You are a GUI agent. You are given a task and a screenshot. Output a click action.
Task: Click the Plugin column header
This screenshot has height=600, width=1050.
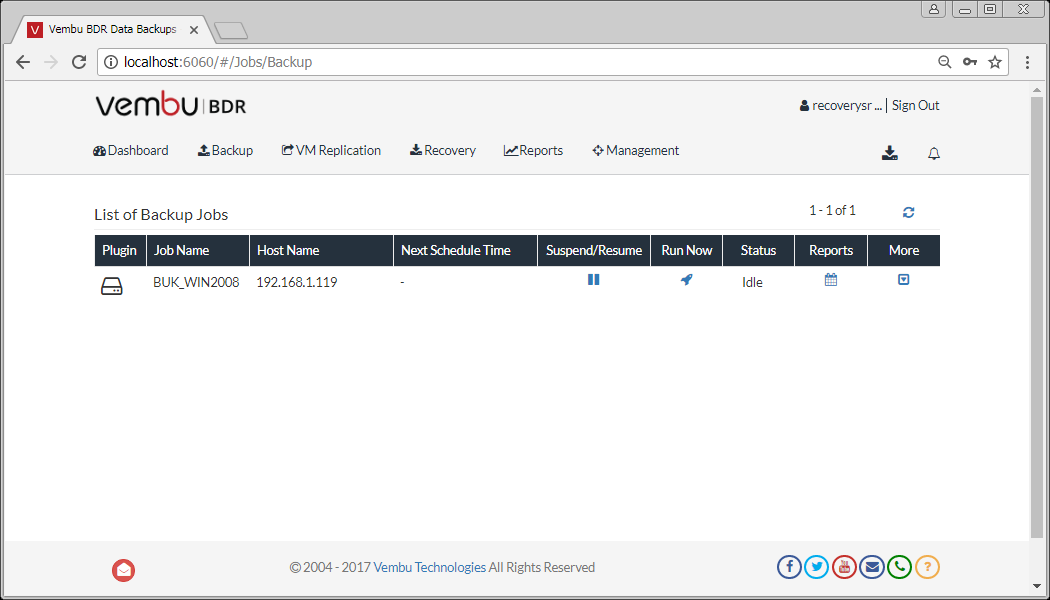120,250
